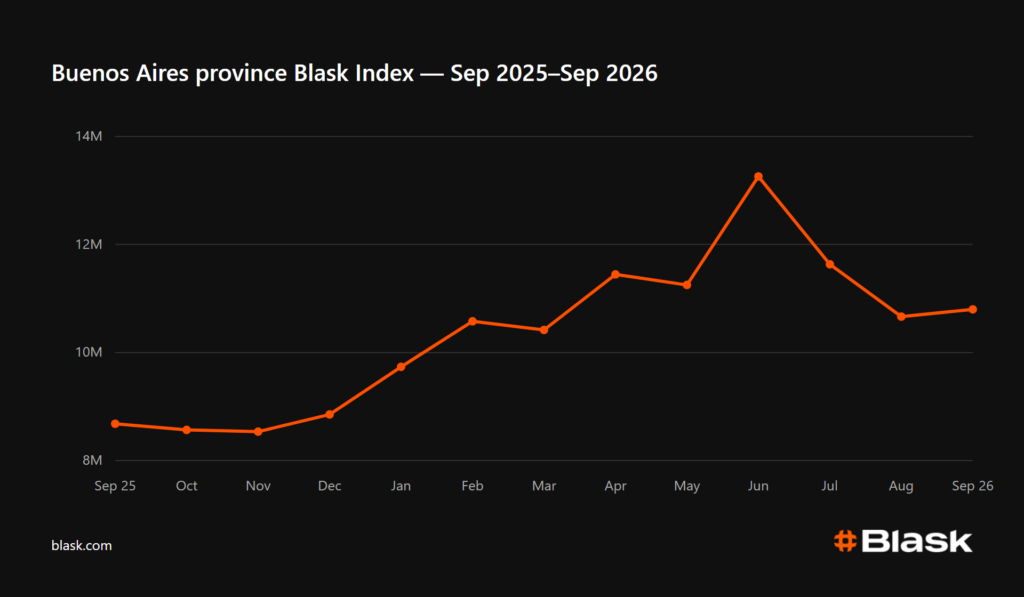The width and height of the screenshot is (1024, 597).
Task: Click the Jan x-axis label
Action: tap(401, 486)
